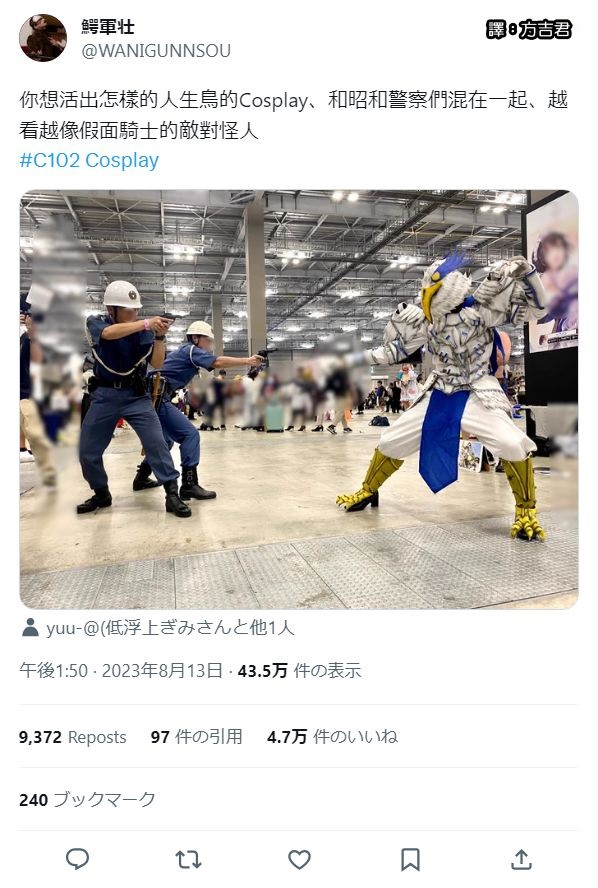The image size is (598, 888).
Task: Click the 240 ブックマーク count
Action: click(x=87, y=800)
